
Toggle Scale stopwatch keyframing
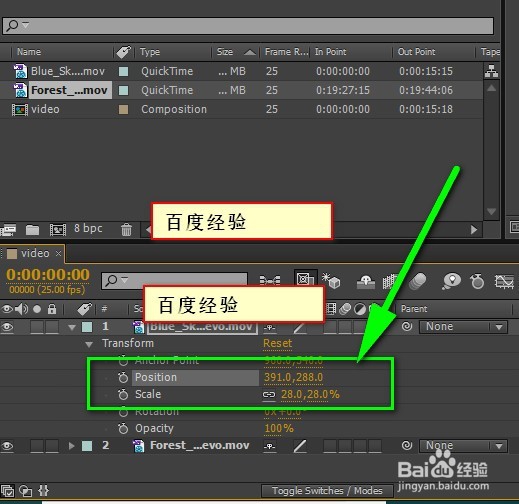123,394
